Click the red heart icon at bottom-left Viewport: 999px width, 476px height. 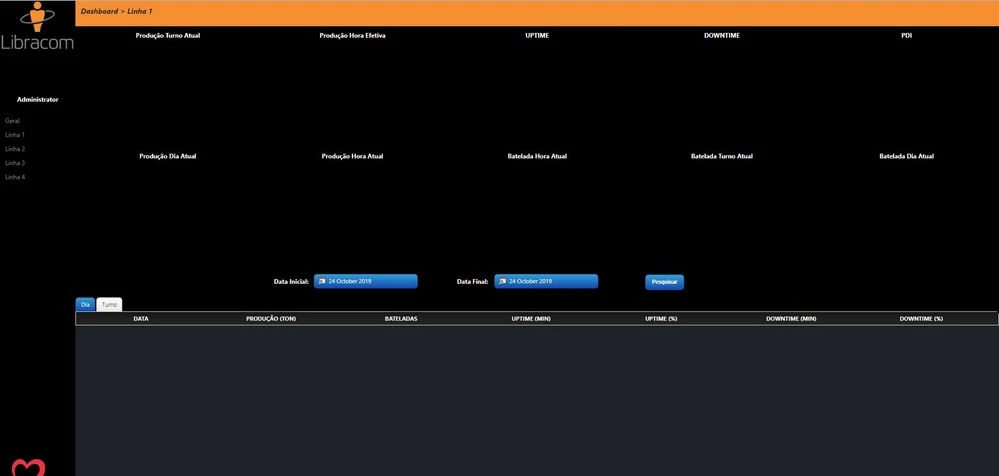pos(29,468)
